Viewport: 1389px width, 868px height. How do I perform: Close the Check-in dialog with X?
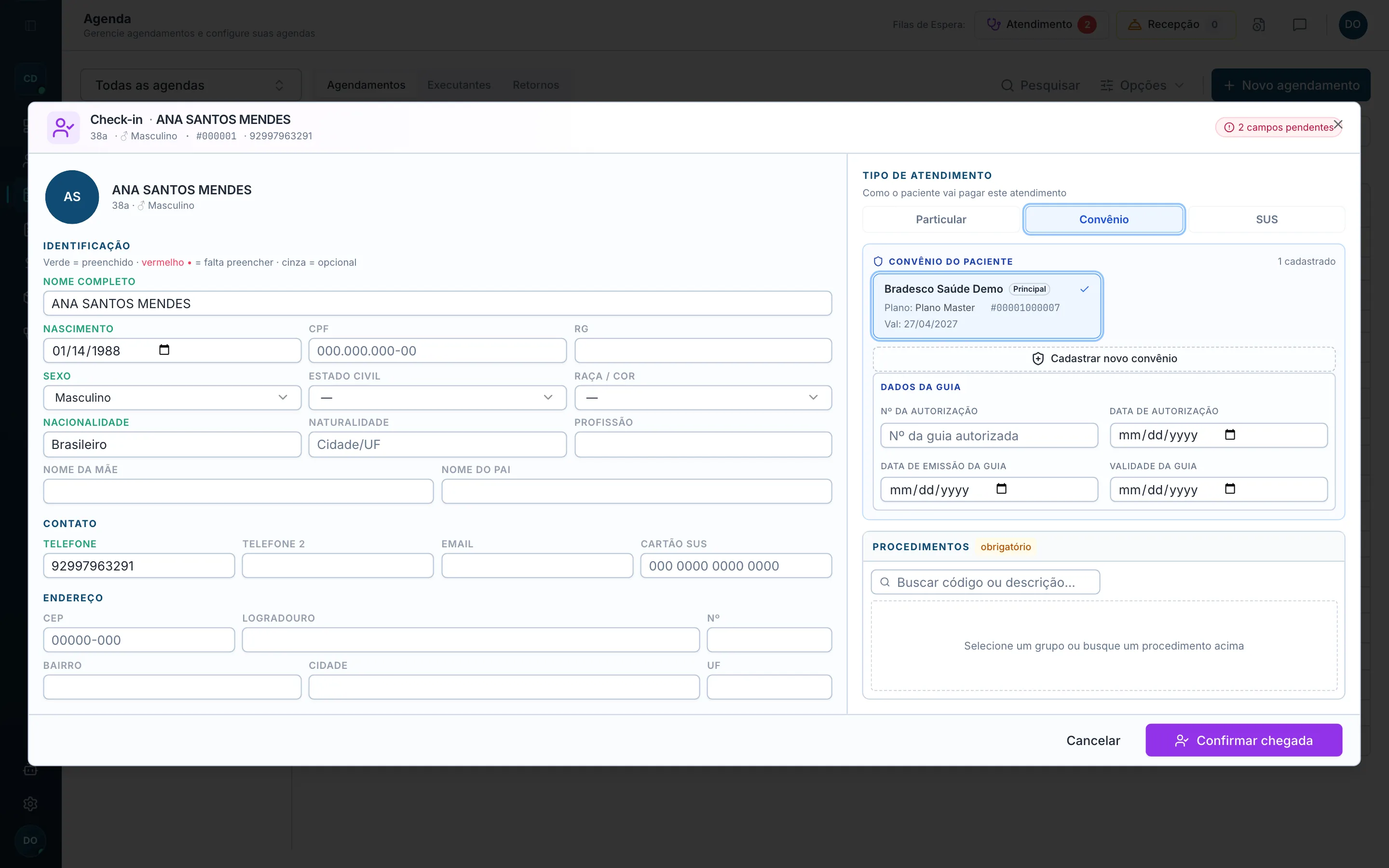tap(1338, 124)
